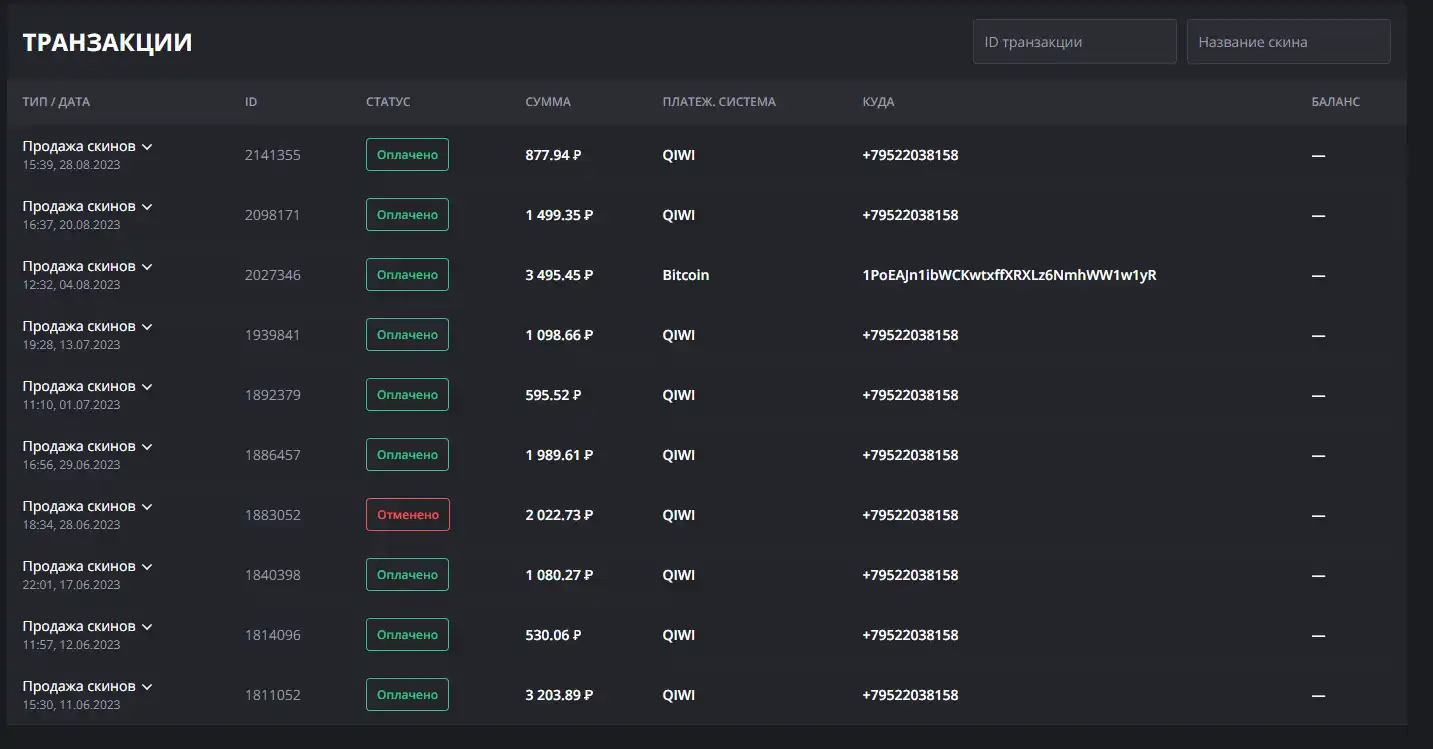The width and height of the screenshot is (1433, 749).
Task: Click the amount 3 203.89 ₽
Action: [559, 695]
